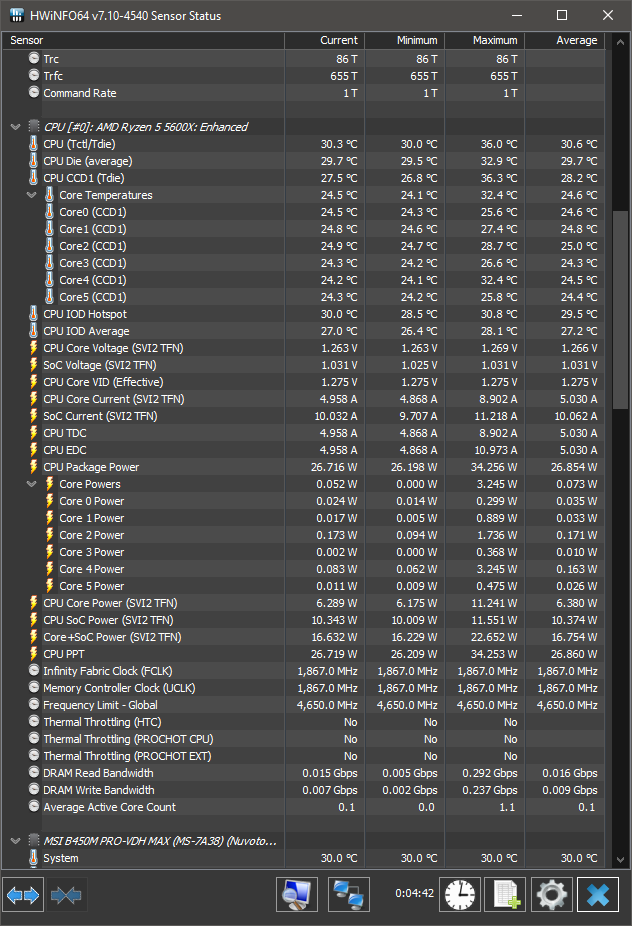The height and width of the screenshot is (926, 632).
Task: Select the CPU EDC row label
Action: click(x=65, y=450)
